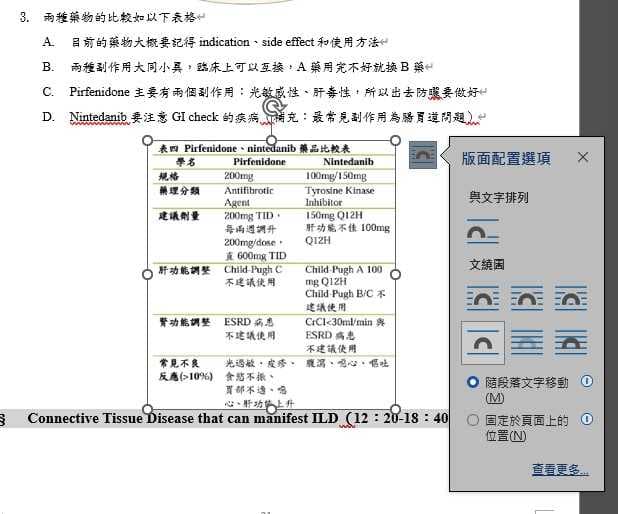The image size is (618, 514).
Task: Select the In Front of Text wrapping icon
Action: 571,343
